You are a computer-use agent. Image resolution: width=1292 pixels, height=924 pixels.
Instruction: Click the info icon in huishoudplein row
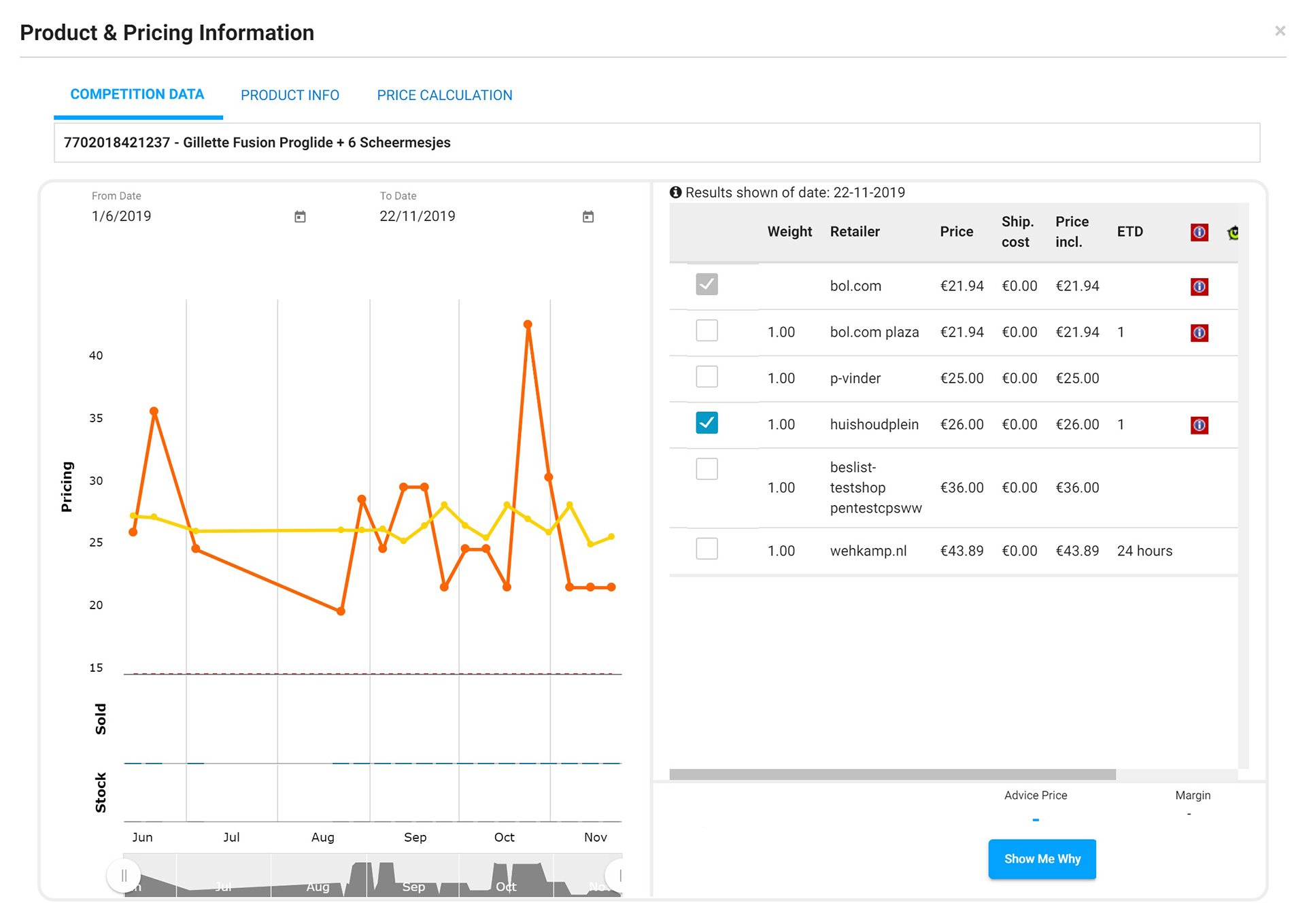click(x=1200, y=425)
